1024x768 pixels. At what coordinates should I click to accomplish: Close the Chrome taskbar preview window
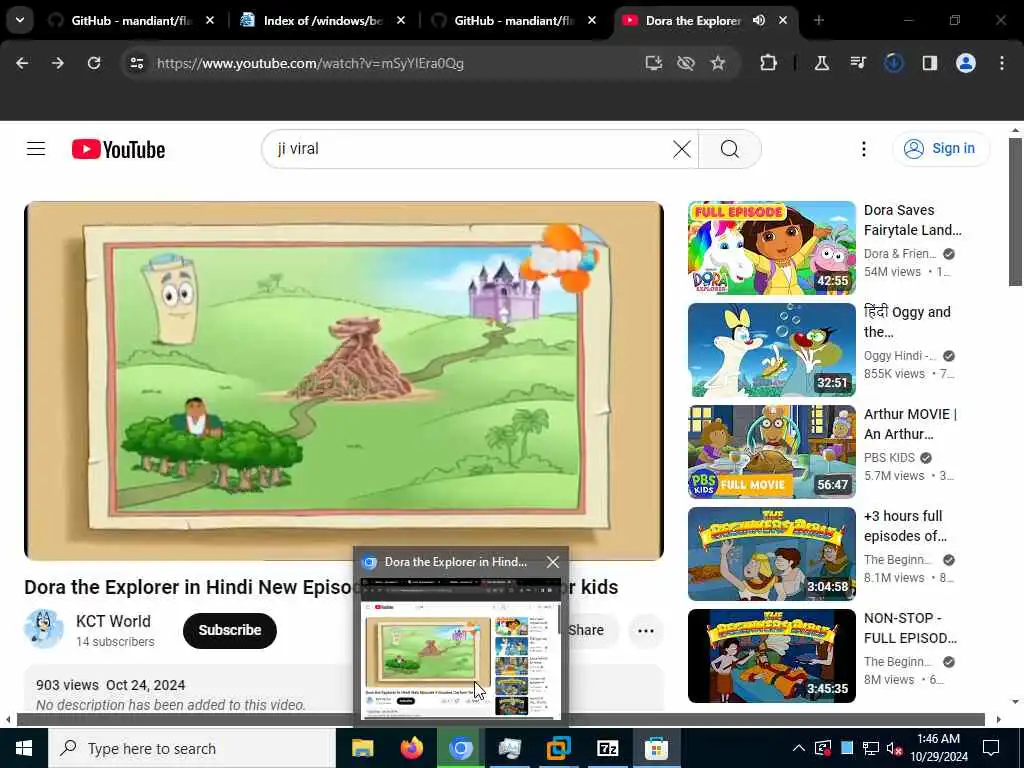552,562
